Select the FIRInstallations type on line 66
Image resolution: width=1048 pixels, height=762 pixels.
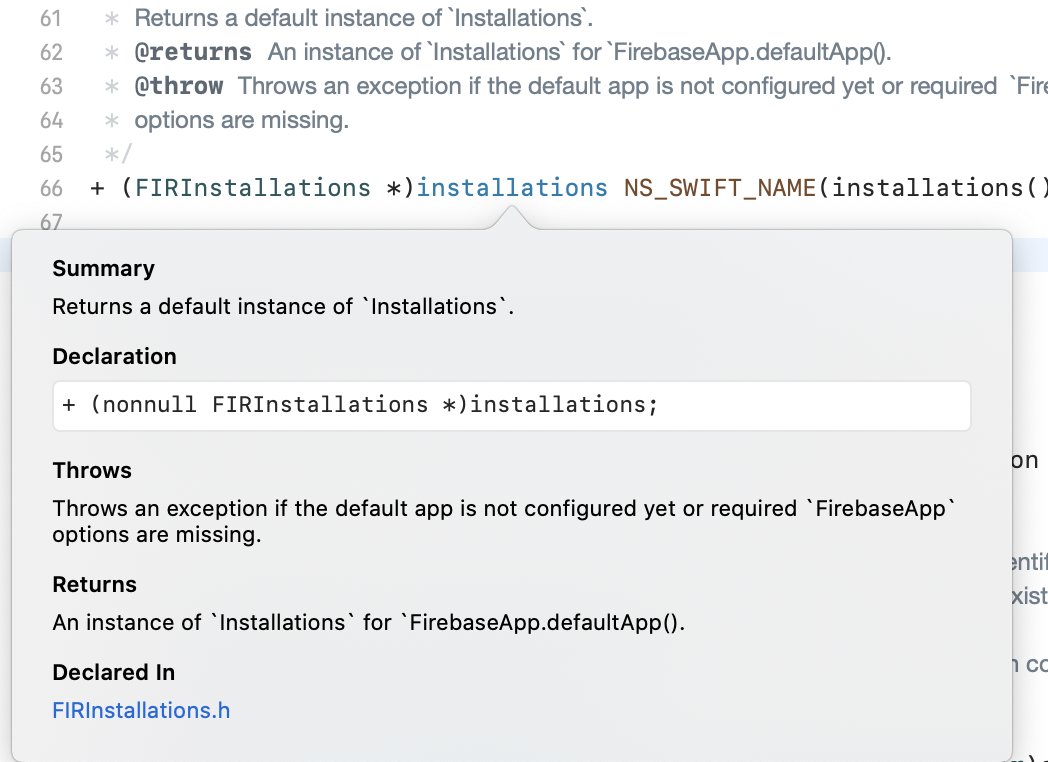(252, 188)
